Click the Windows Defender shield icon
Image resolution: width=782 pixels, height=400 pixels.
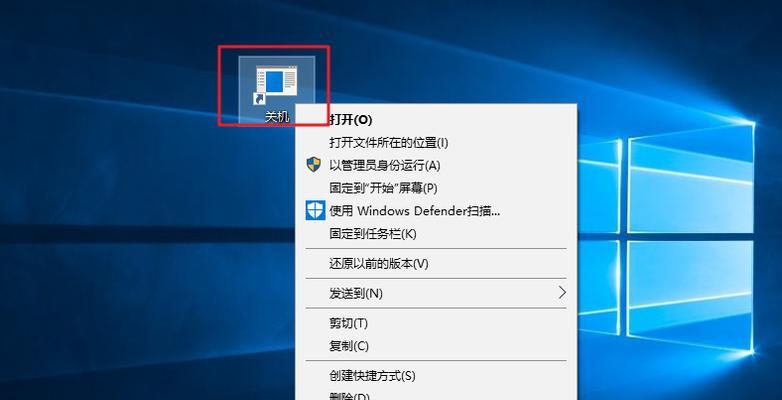point(315,210)
